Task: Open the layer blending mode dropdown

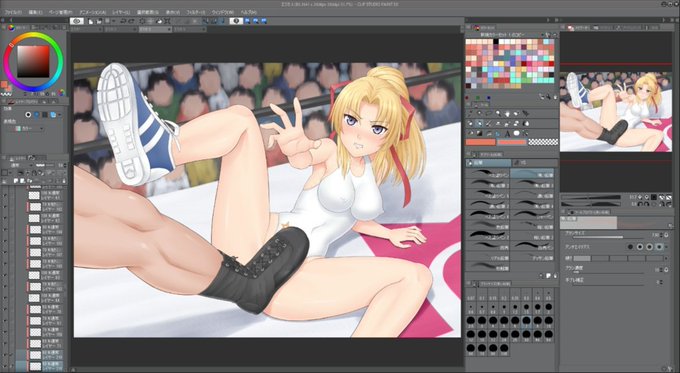Action: click(22, 165)
